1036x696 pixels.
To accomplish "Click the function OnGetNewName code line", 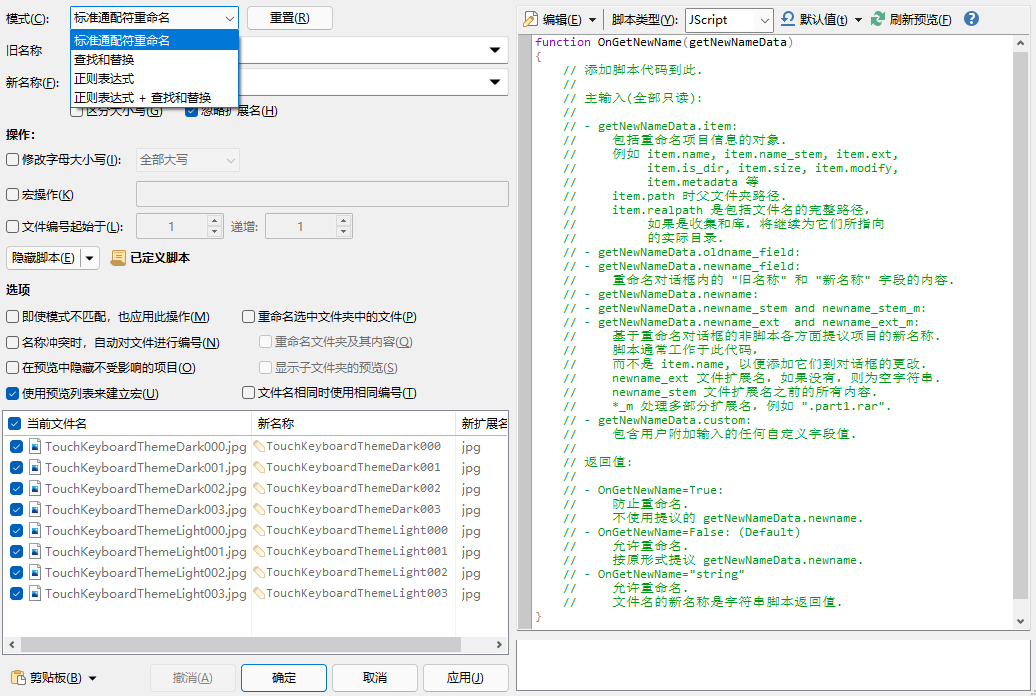I will pyautogui.click(x=663, y=42).
